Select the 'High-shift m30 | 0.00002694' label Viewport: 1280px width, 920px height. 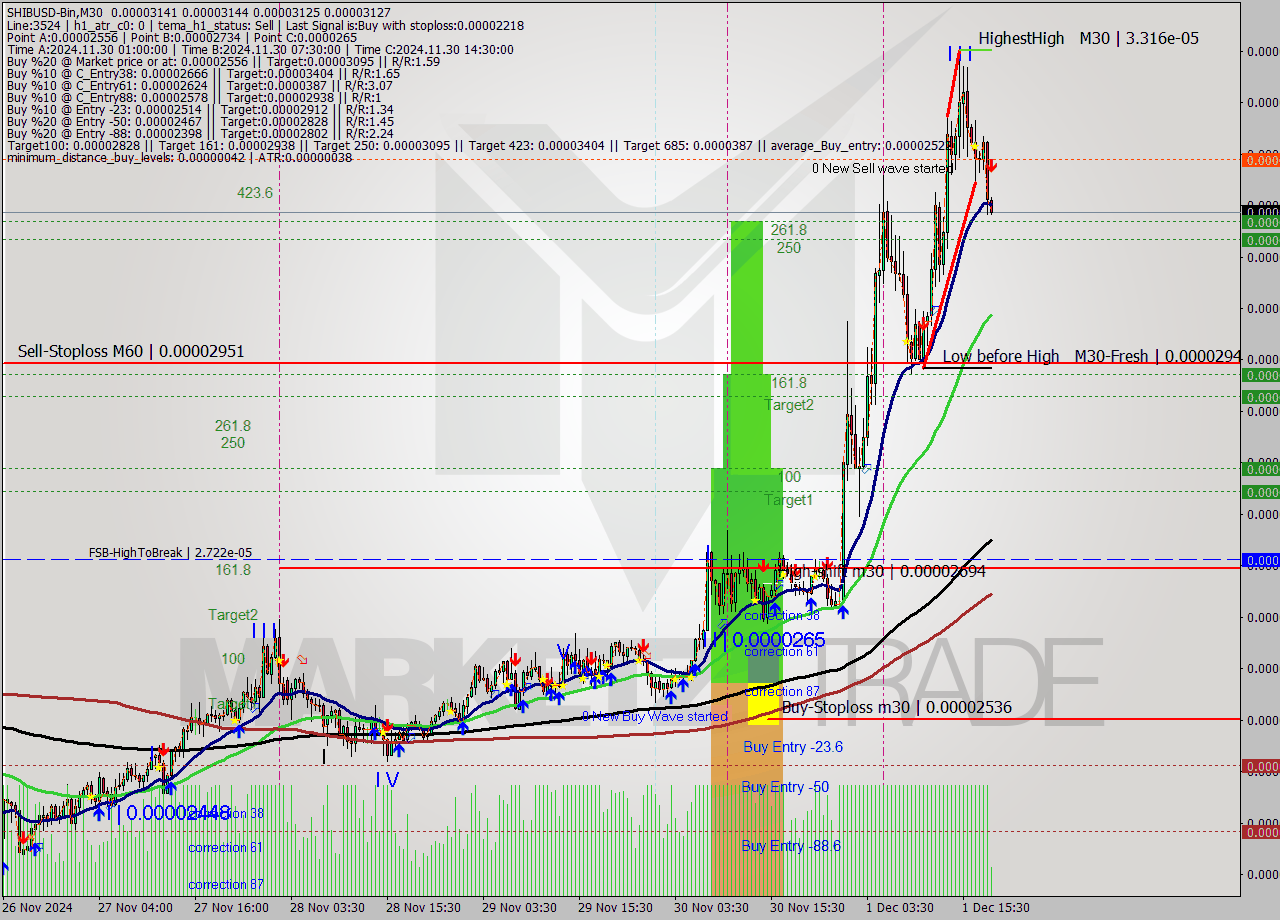click(x=880, y=571)
